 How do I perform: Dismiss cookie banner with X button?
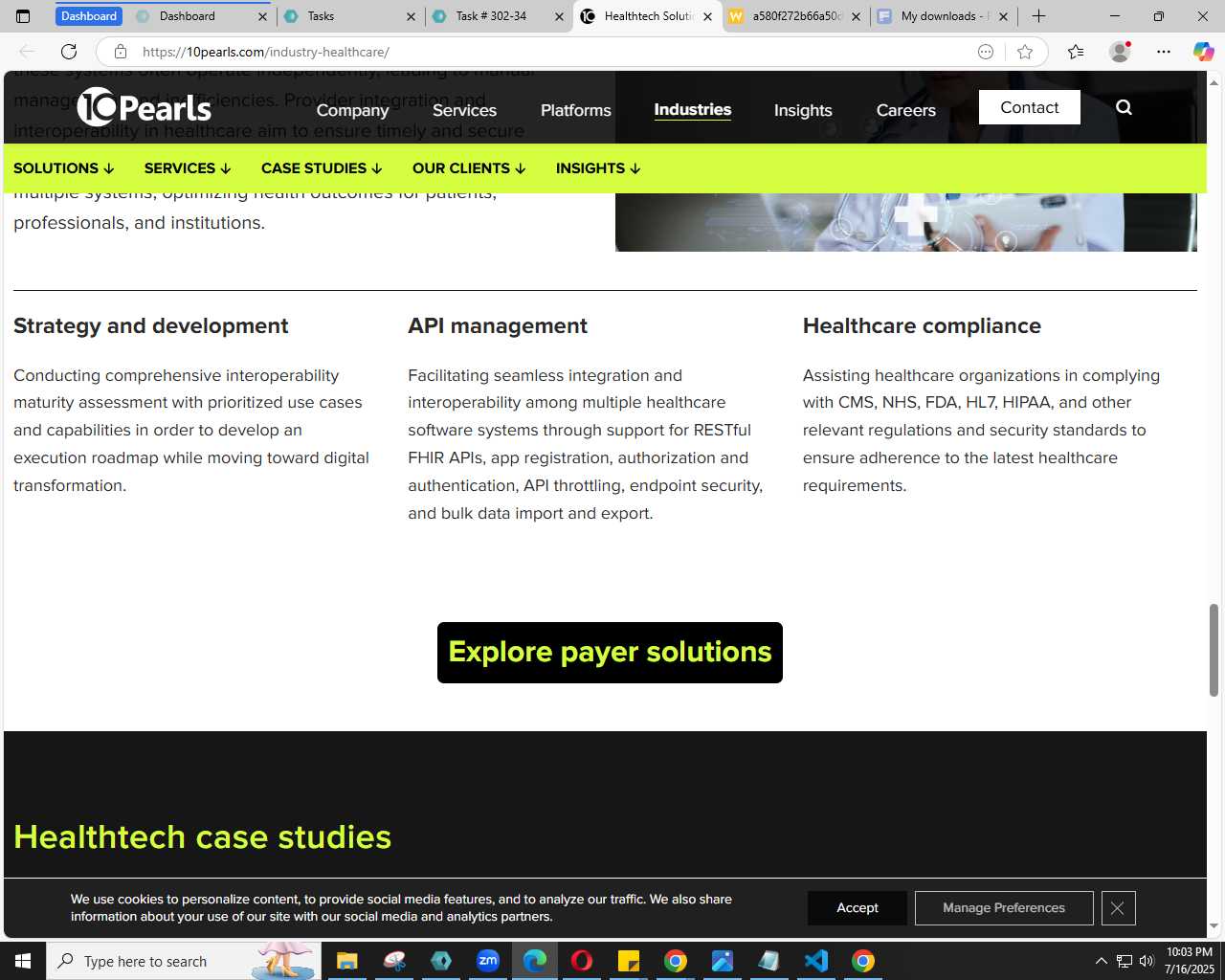(1118, 908)
